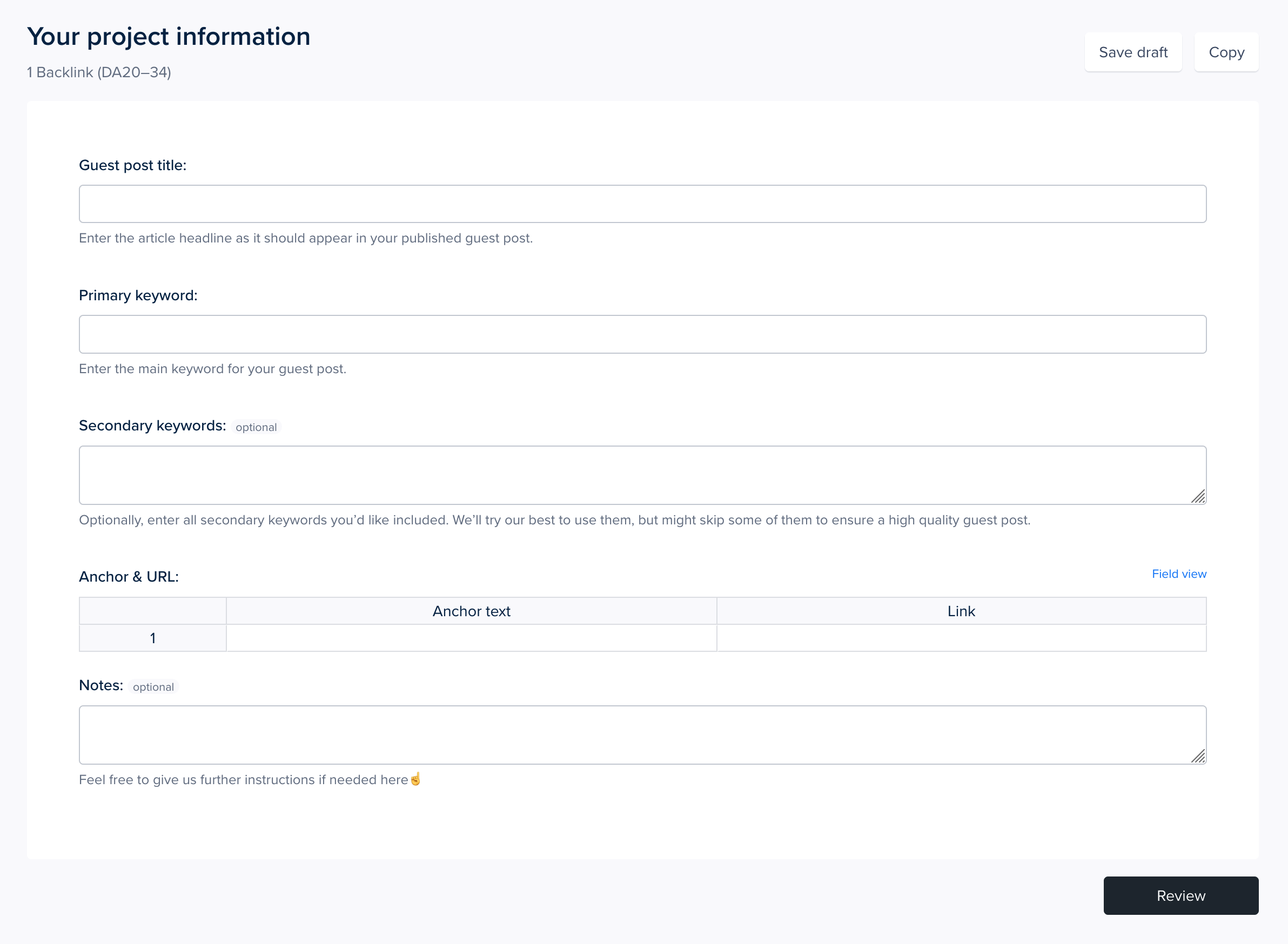Click the 1 Backlink (DA20–34) subtitle

(x=98, y=72)
